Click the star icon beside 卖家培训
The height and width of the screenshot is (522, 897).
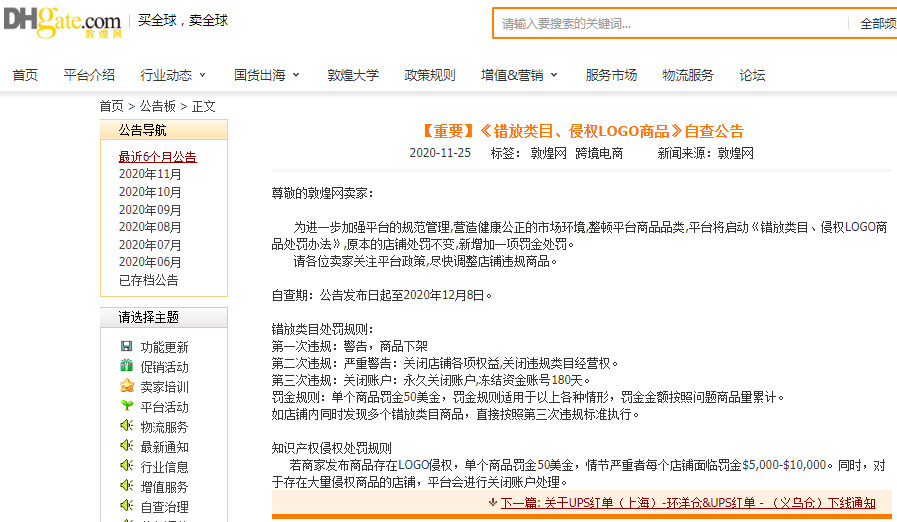click(126, 386)
